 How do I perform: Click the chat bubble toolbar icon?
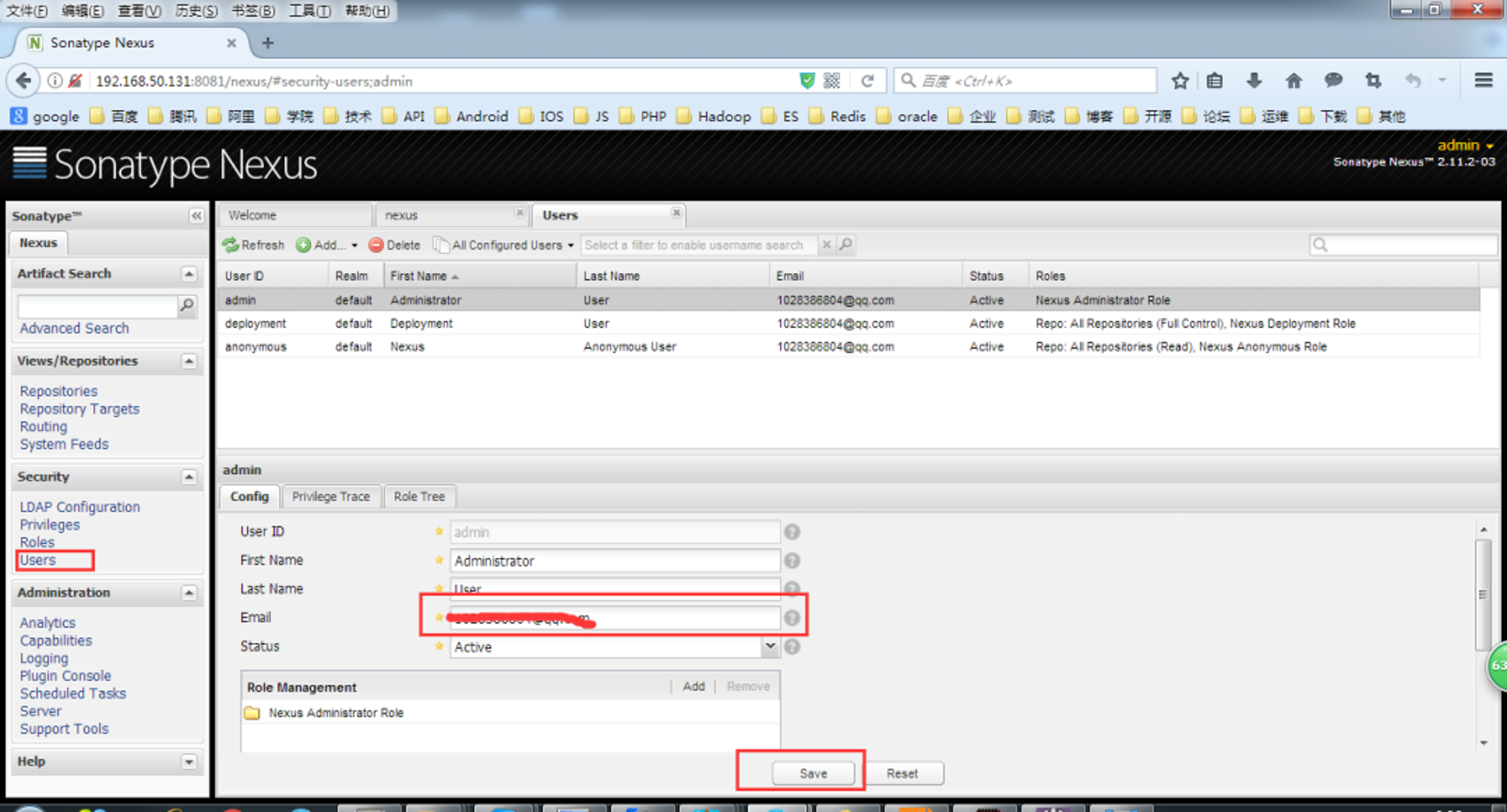[1333, 80]
